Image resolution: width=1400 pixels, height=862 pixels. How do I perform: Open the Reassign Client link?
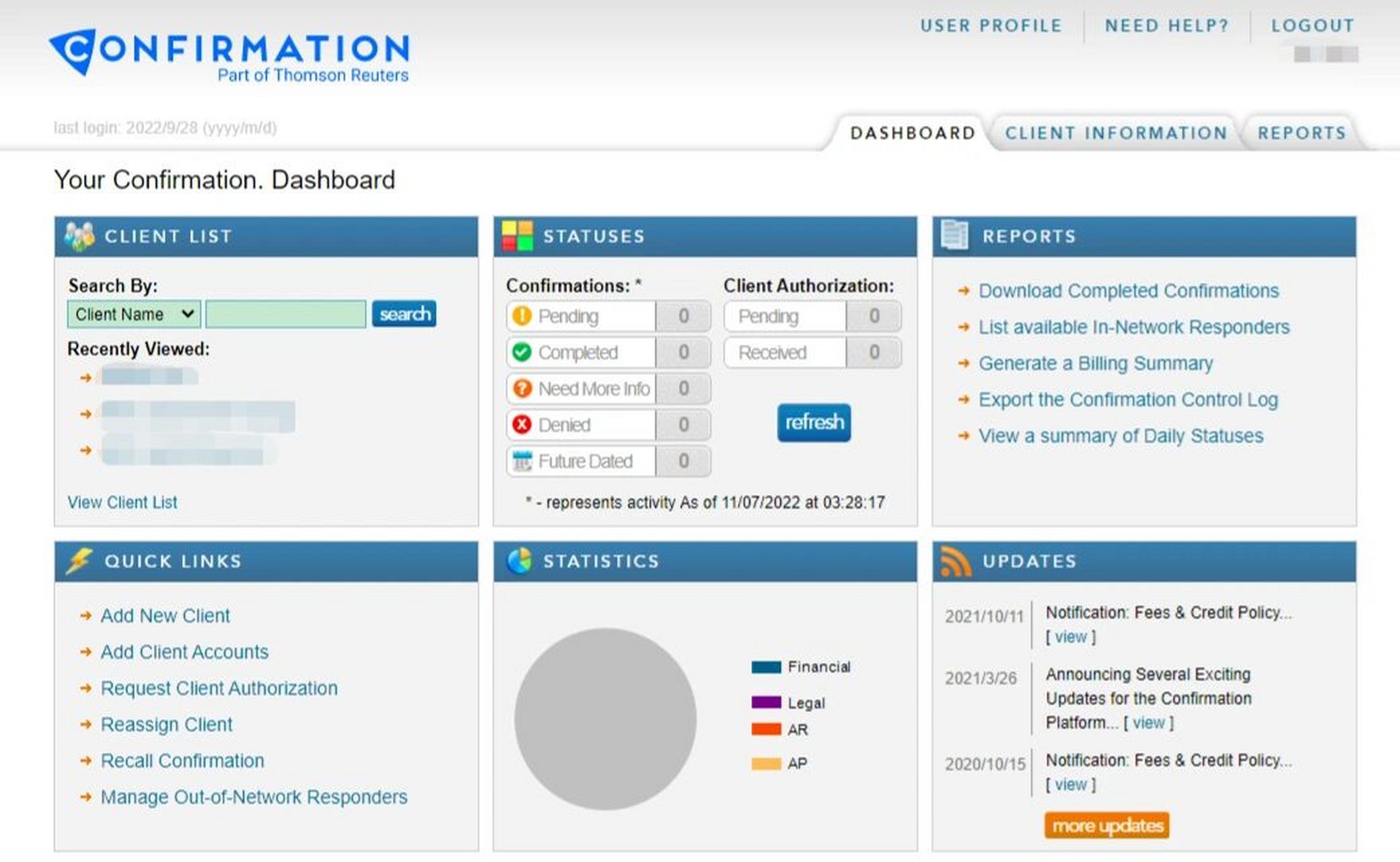(166, 725)
